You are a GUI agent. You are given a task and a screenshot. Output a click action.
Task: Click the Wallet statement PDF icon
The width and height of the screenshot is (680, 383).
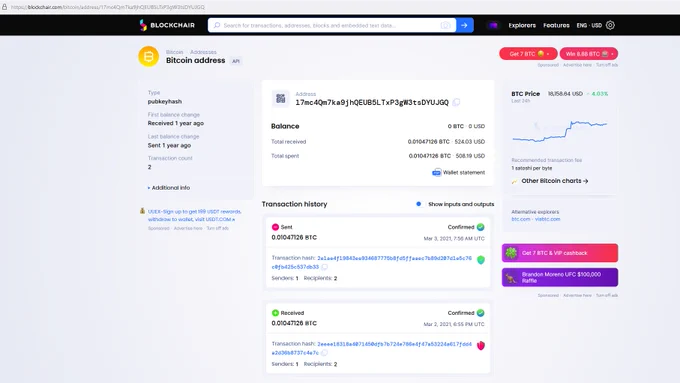pyautogui.click(x=436, y=173)
